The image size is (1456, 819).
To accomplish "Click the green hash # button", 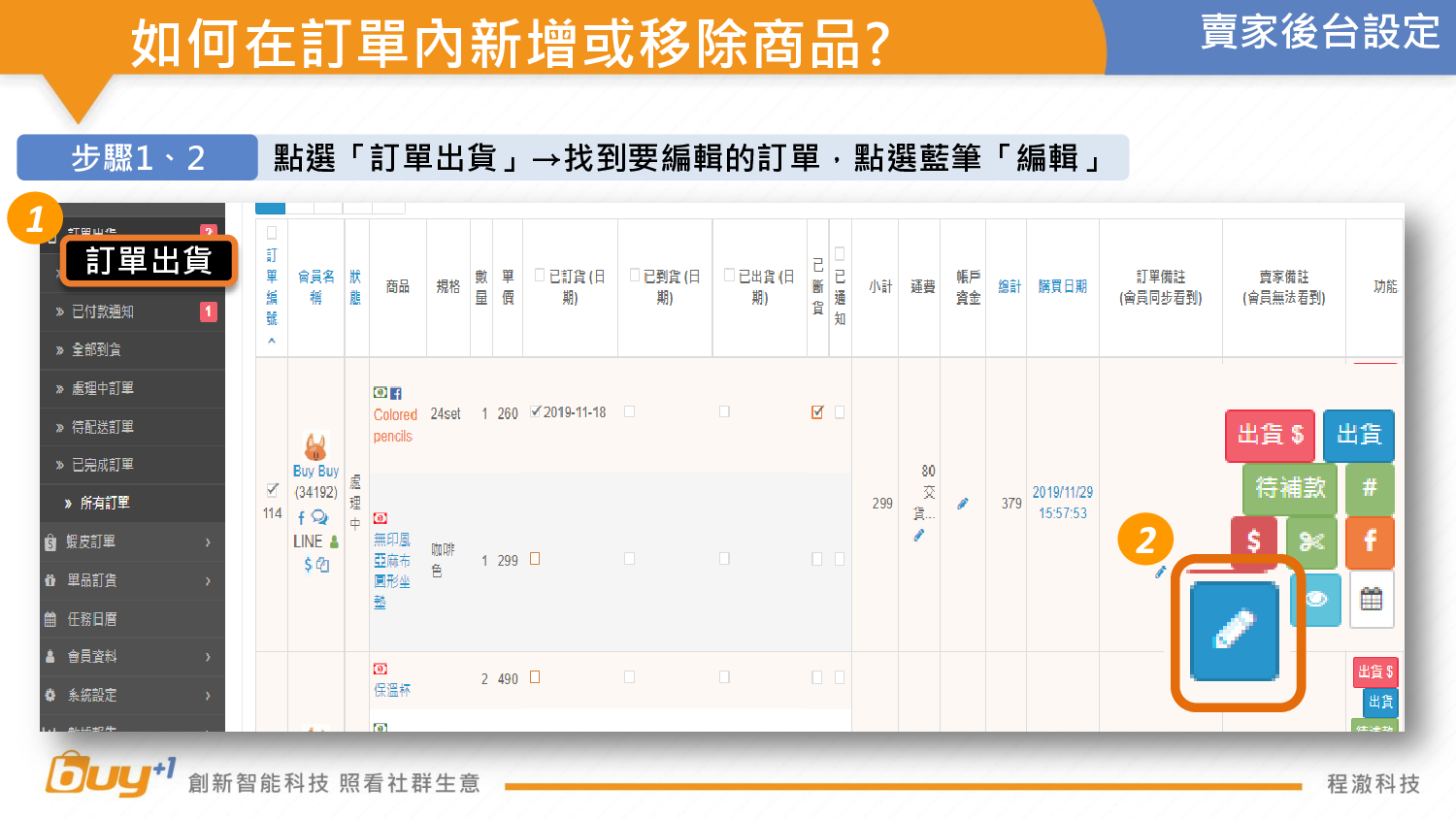I will [1369, 487].
